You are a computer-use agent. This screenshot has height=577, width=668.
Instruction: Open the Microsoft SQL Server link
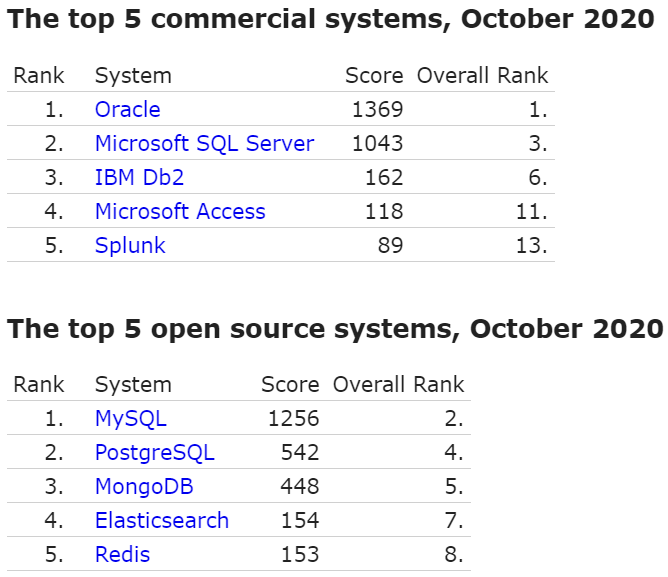point(204,143)
